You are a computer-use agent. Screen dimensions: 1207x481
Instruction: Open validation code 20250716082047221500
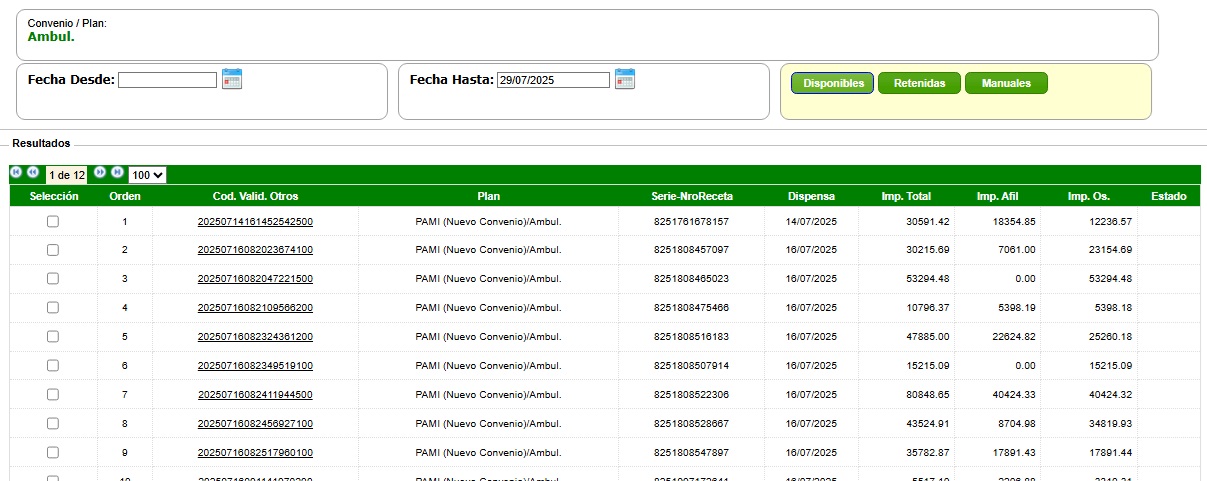(x=255, y=279)
